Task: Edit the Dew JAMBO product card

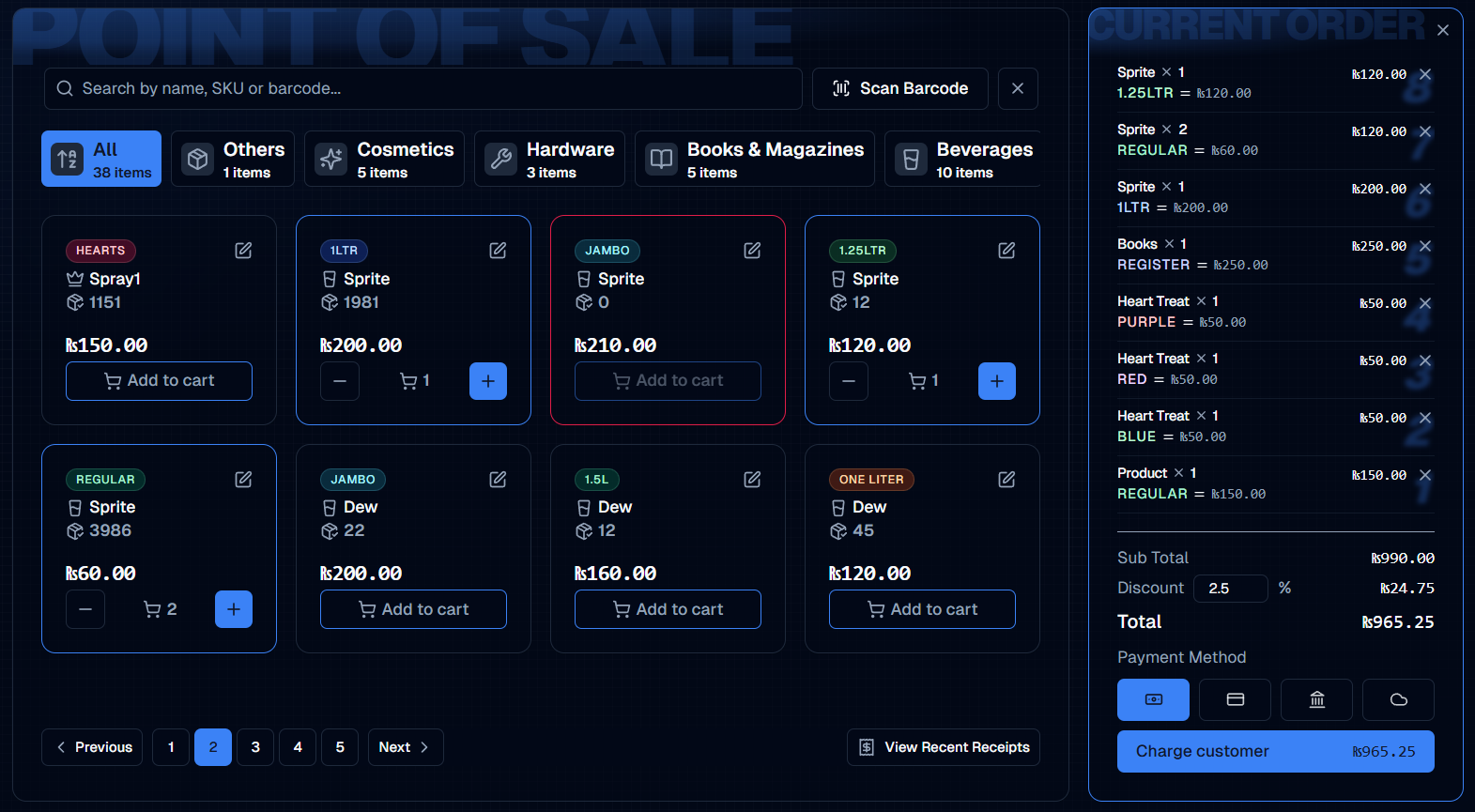Action: (498, 480)
